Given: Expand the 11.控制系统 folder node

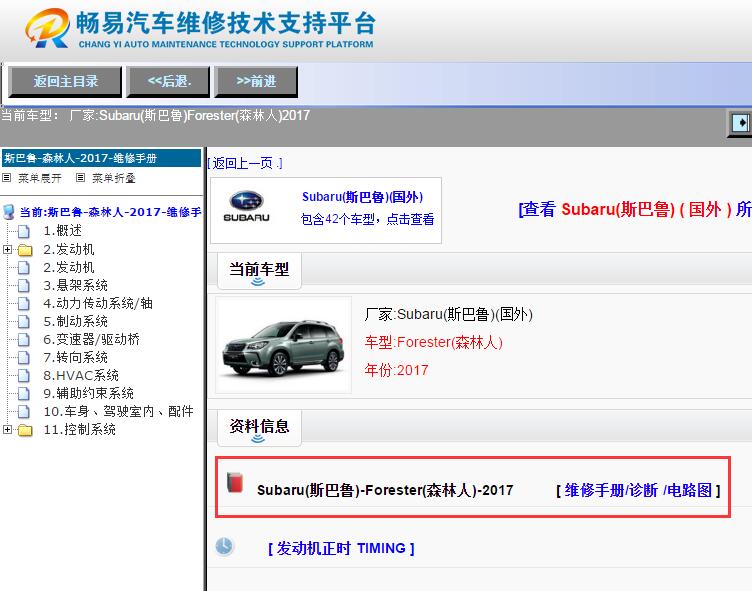Looking at the screenshot, I should [7, 429].
